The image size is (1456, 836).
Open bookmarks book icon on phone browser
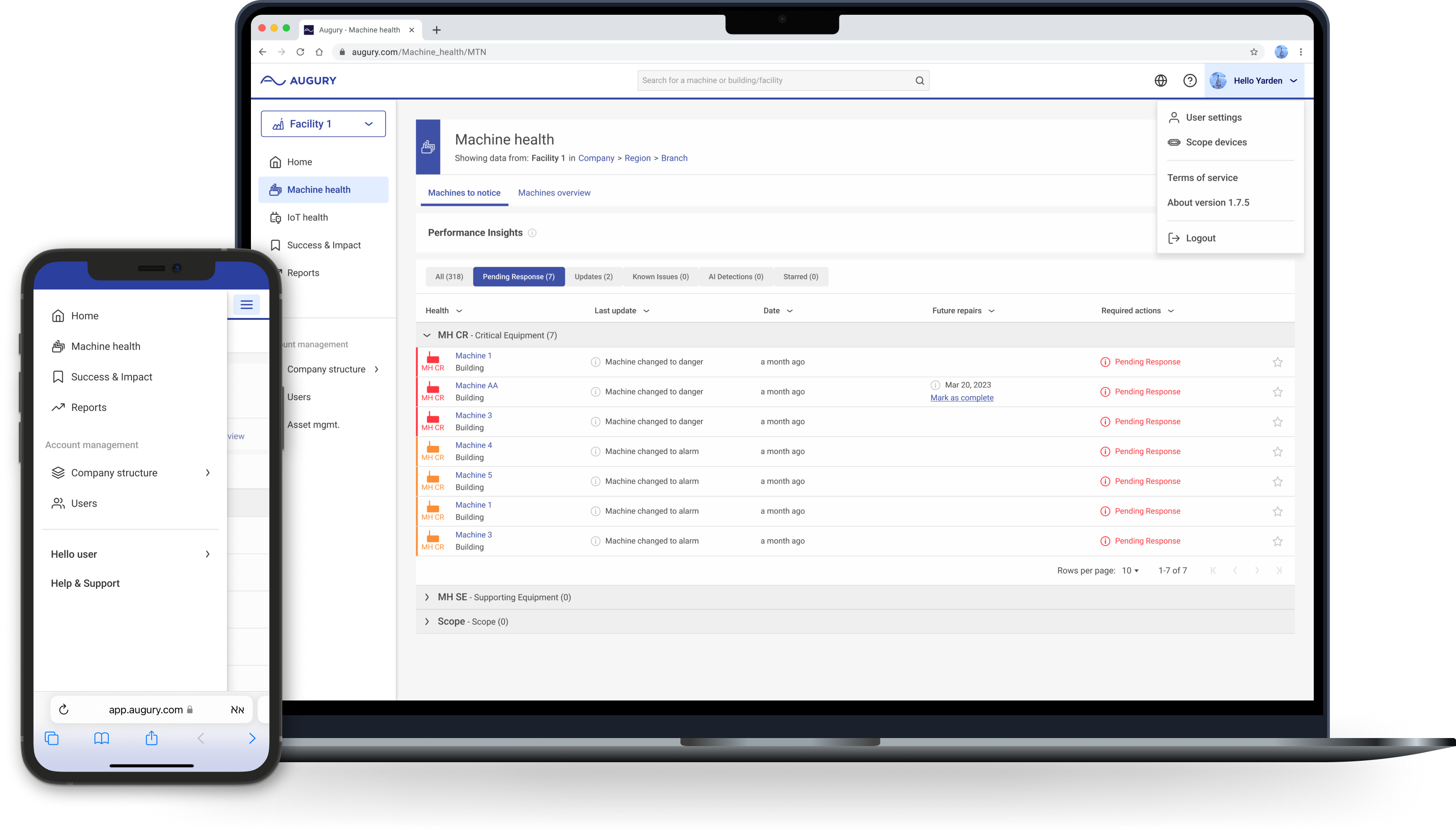(x=102, y=738)
